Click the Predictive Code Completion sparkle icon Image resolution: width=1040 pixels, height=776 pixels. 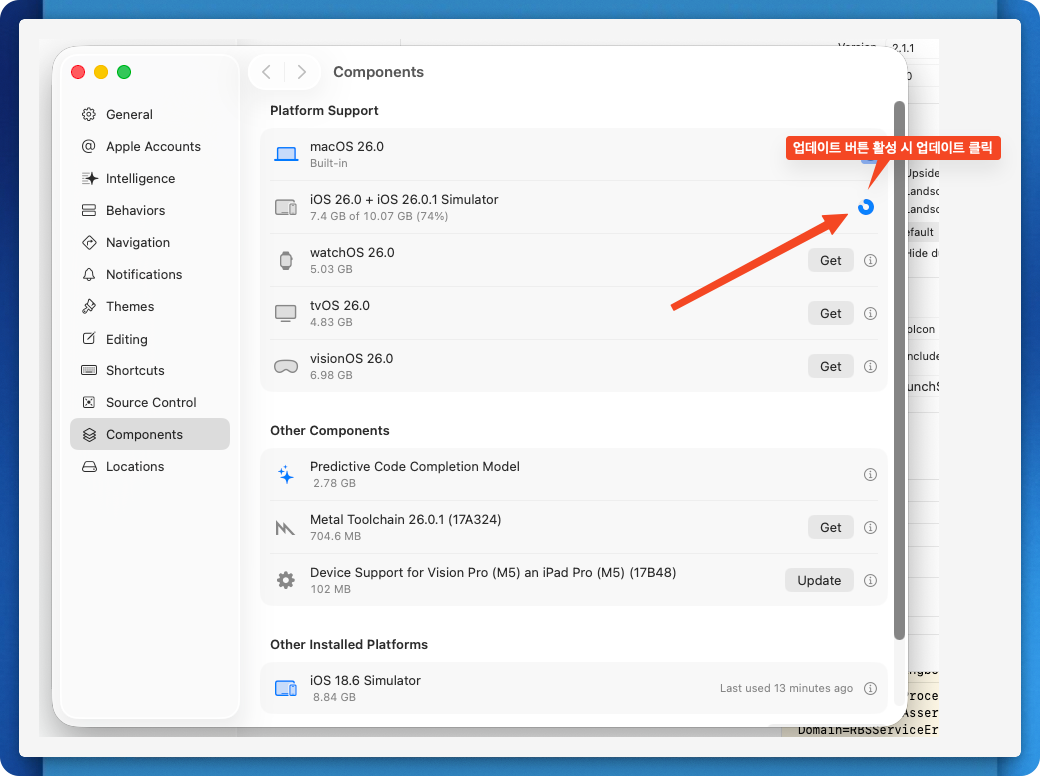click(286, 474)
